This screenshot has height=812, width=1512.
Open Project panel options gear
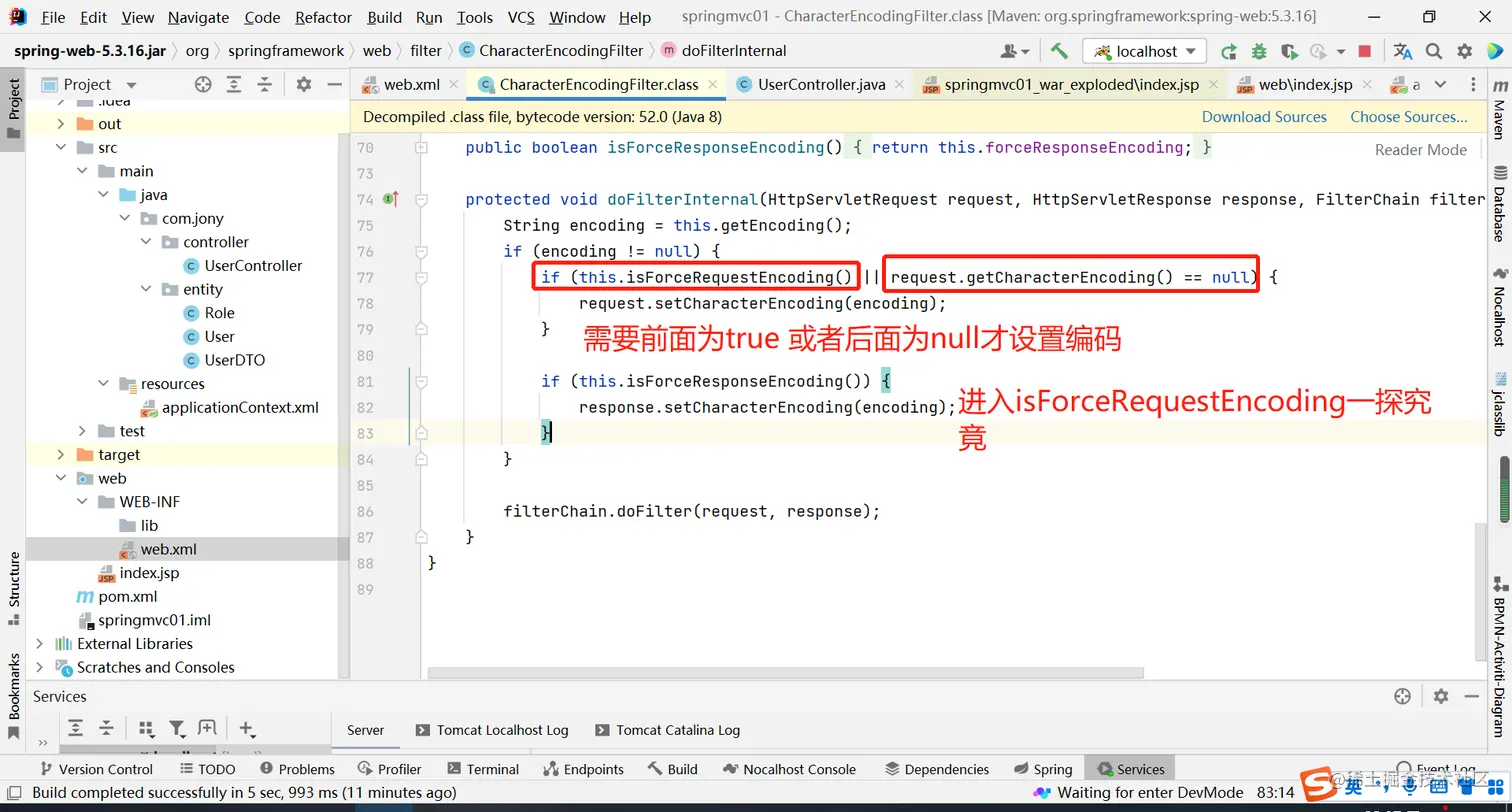tap(304, 85)
